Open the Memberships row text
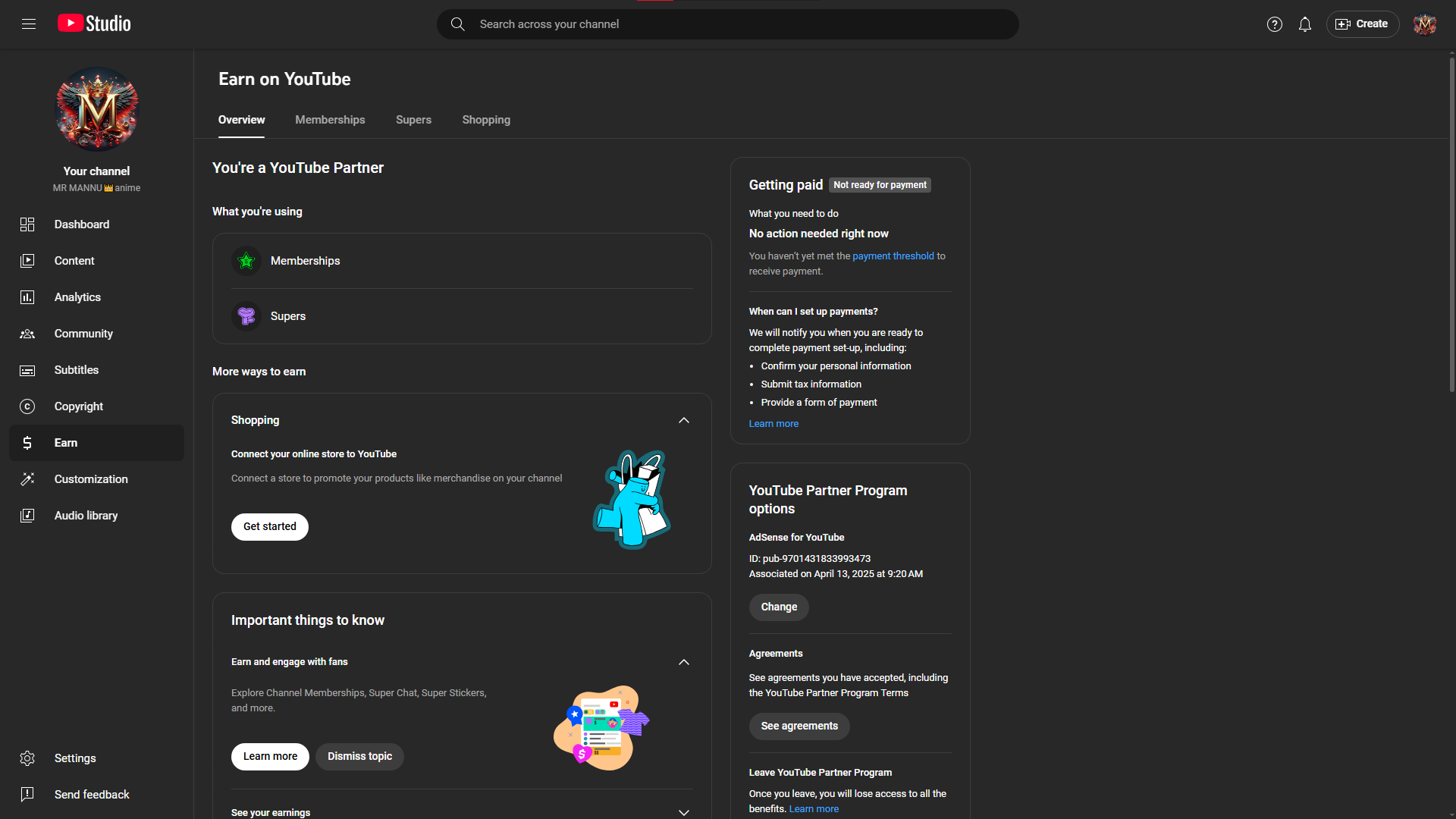This screenshot has width=1456, height=819. pos(305,261)
